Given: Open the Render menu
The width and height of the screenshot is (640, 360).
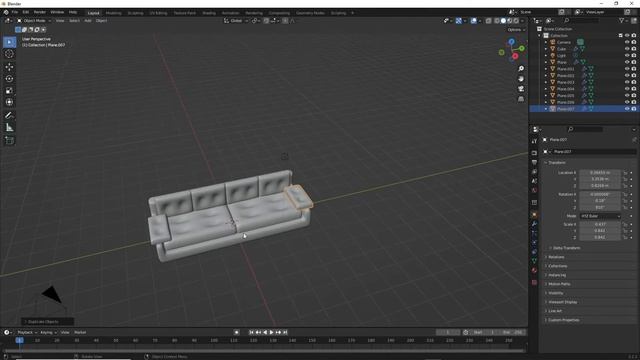Looking at the screenshot, I should [40, 12].
